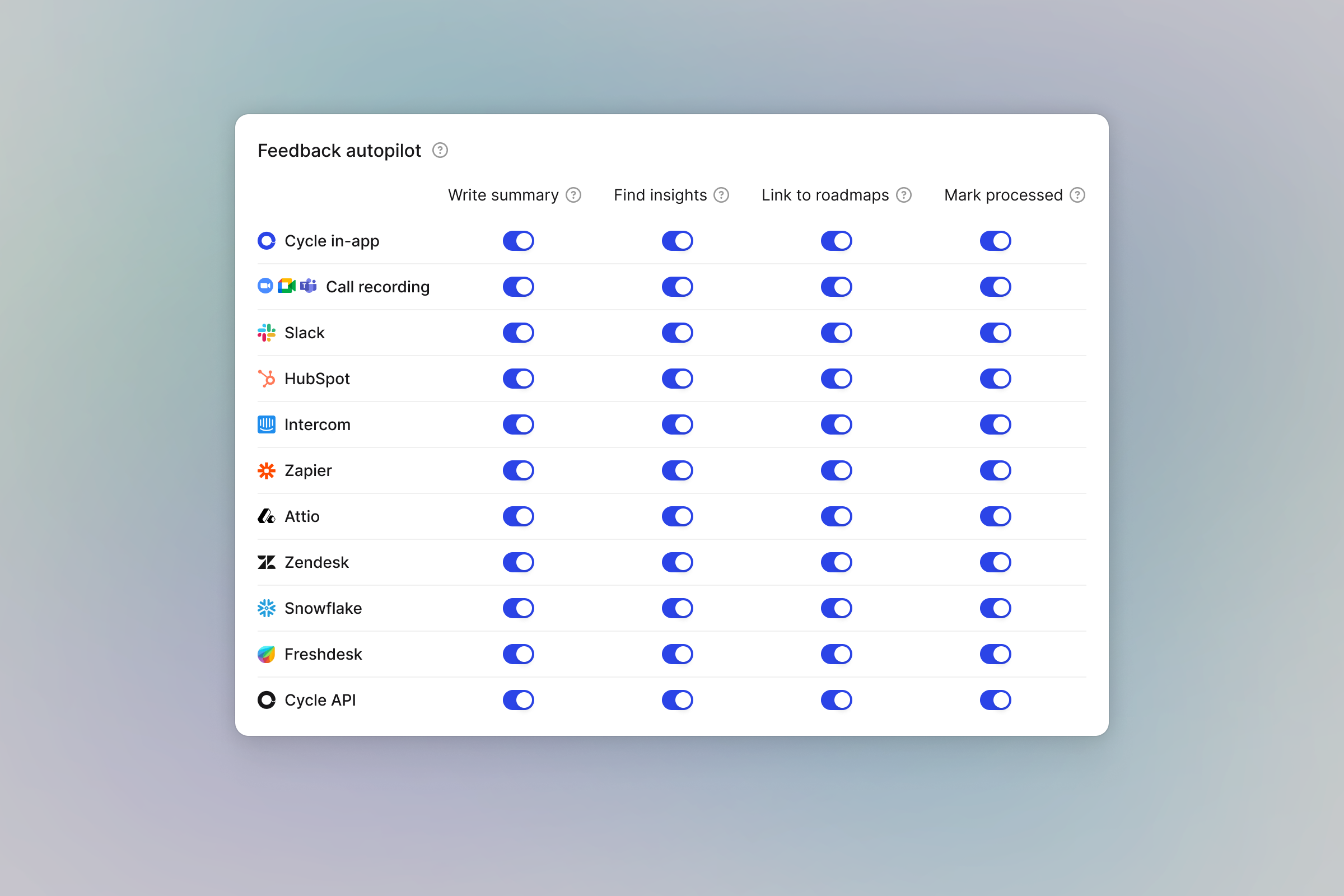Toggle Link to roadmaps for Cycle API
The width and height of the screenshot is (1344, 896).
tap(837, 700)
